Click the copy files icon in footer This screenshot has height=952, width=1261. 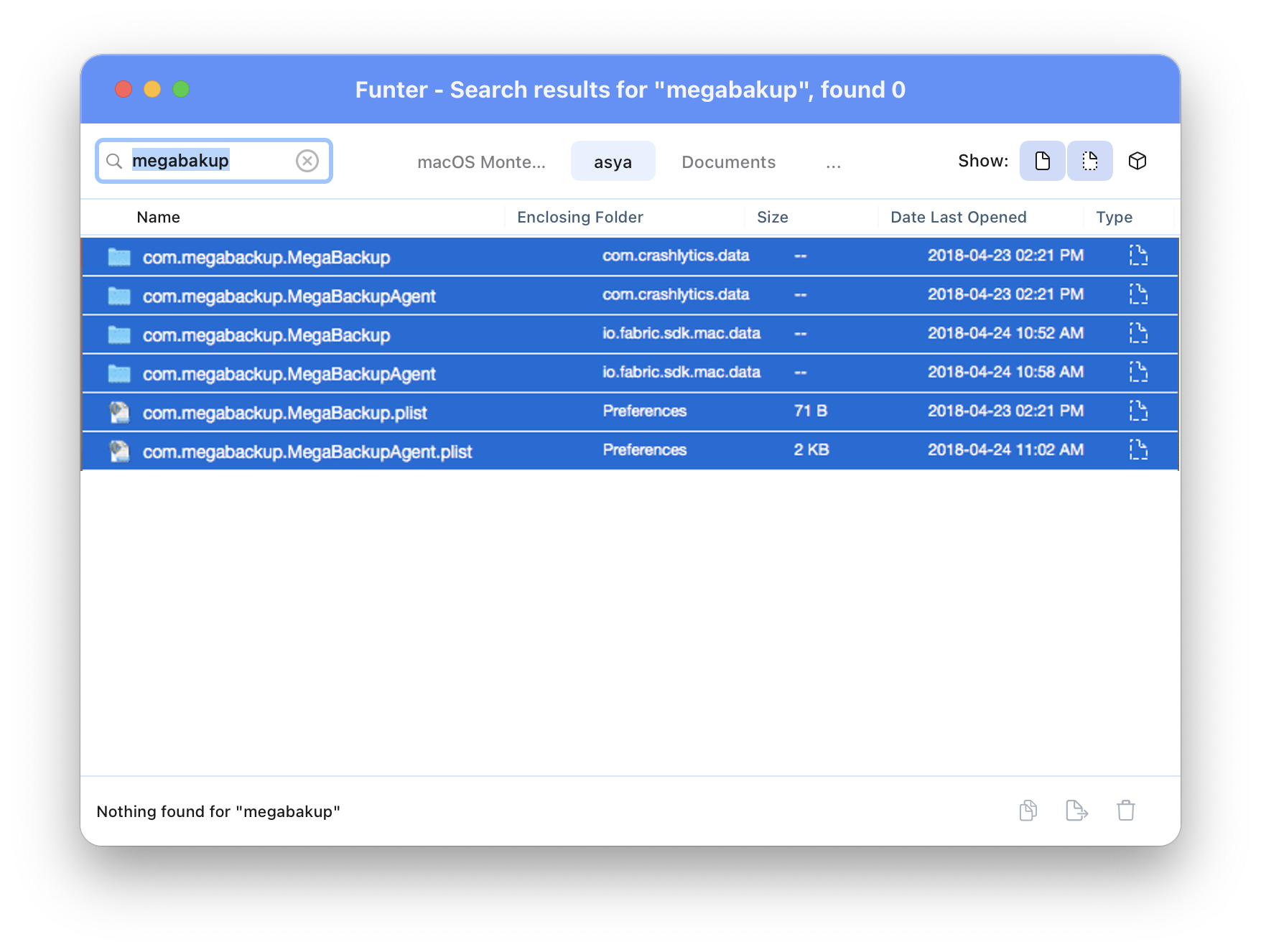tap(1028, 811)
